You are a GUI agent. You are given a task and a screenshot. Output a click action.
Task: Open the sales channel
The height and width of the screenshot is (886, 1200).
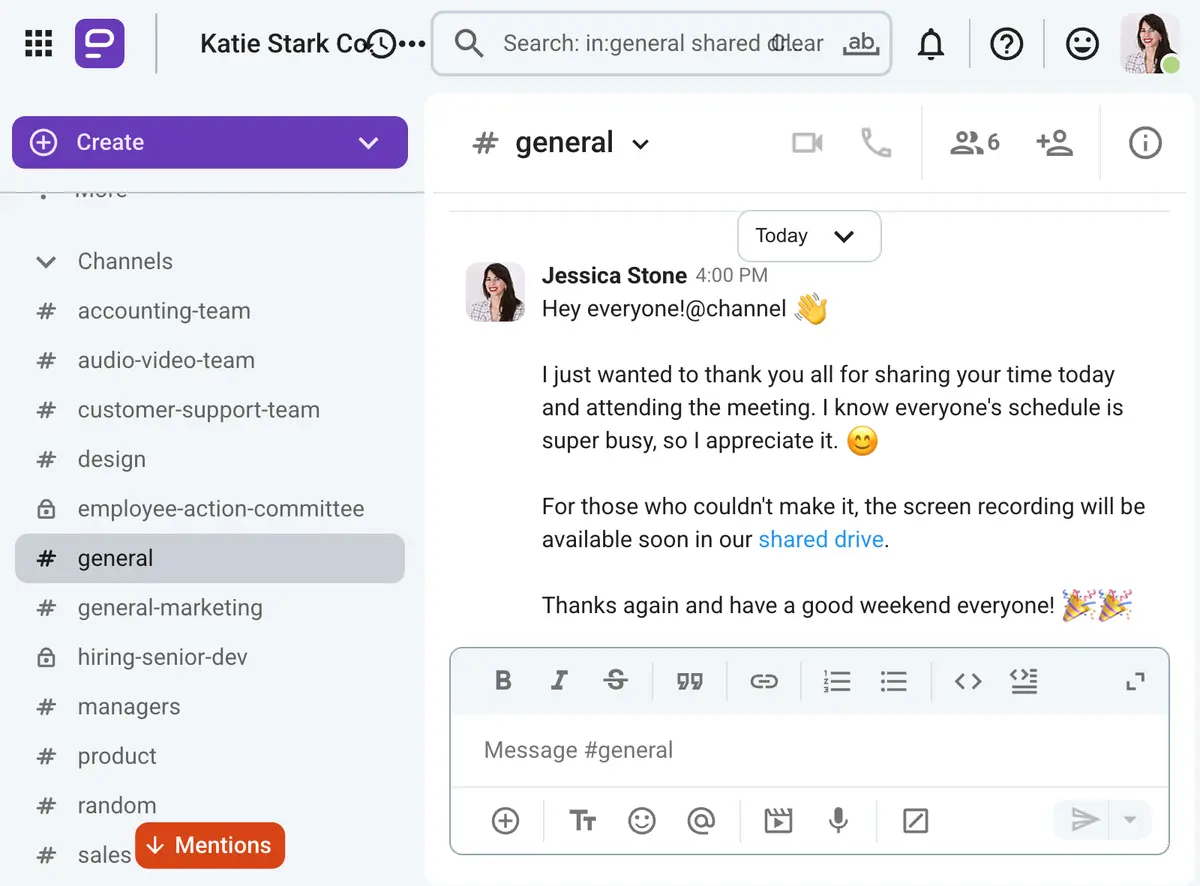pos(103,855)
